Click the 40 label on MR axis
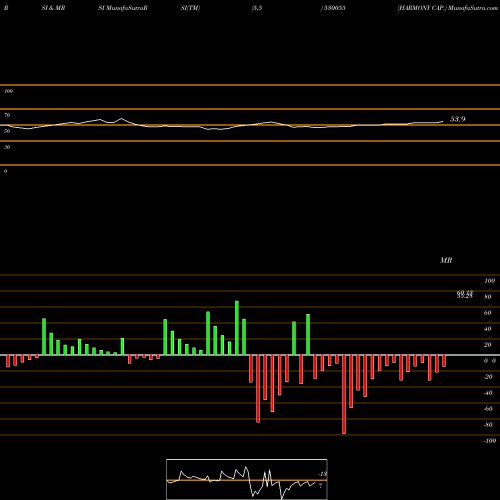The width and height of the screenshot is (500, 500). click(x=488, y=329)
